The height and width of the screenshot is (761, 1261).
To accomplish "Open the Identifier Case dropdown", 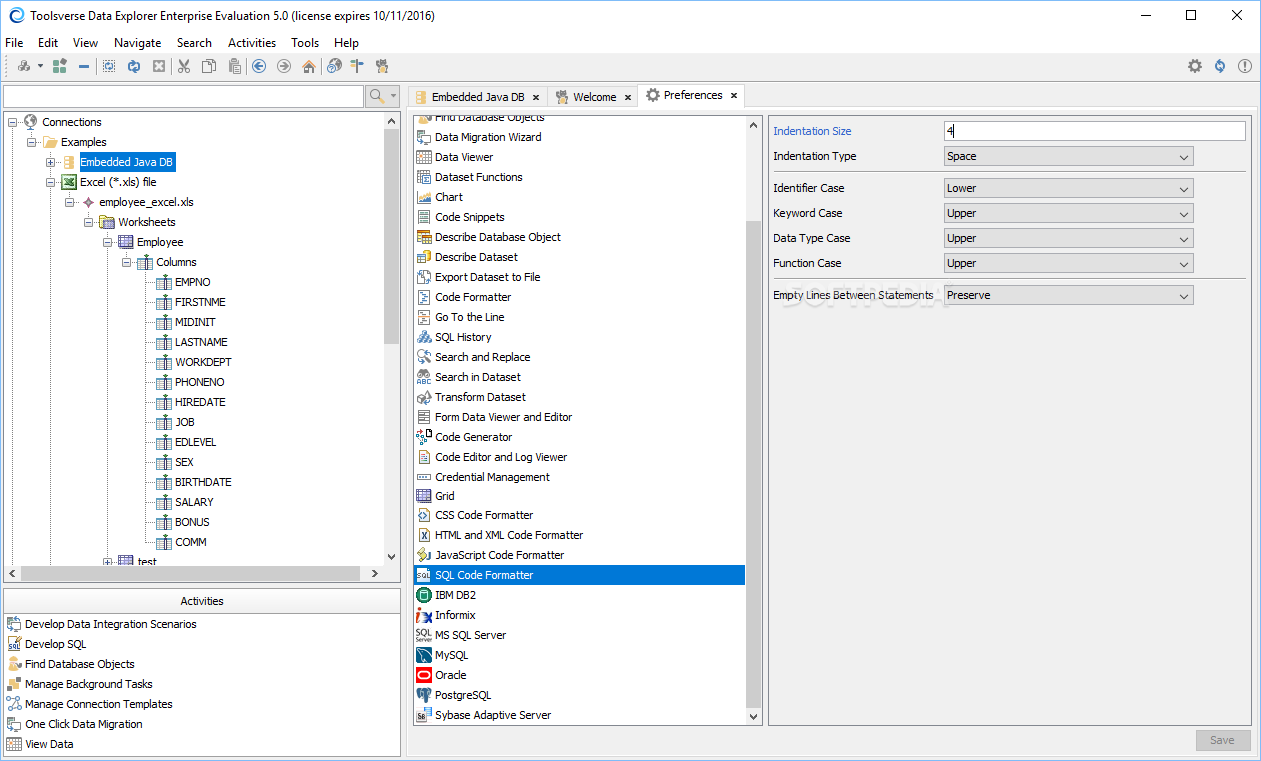I will (x=1068, y=188).
